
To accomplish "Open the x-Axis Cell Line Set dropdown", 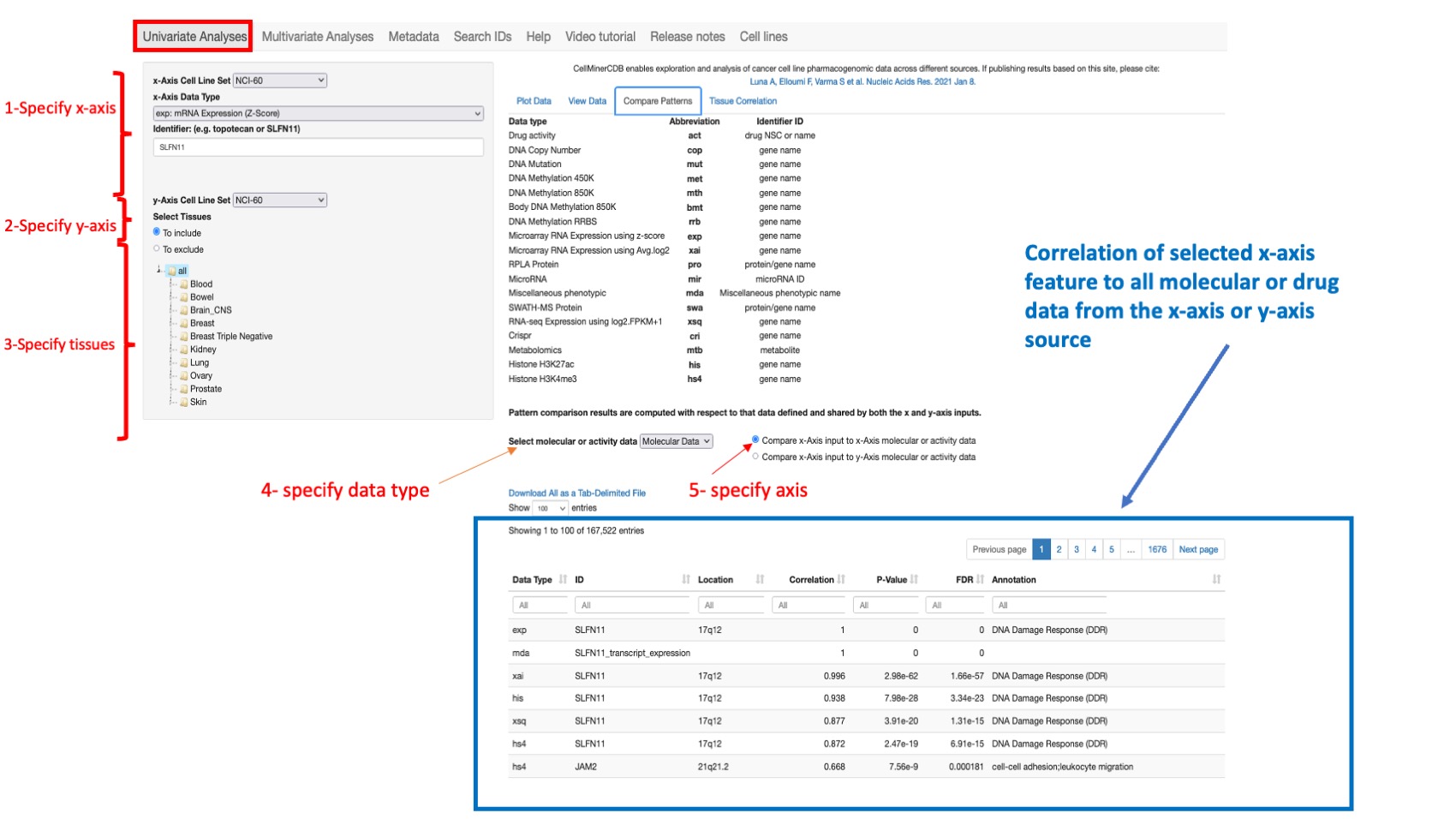I will pyautogui.click(x=279, y=80).
